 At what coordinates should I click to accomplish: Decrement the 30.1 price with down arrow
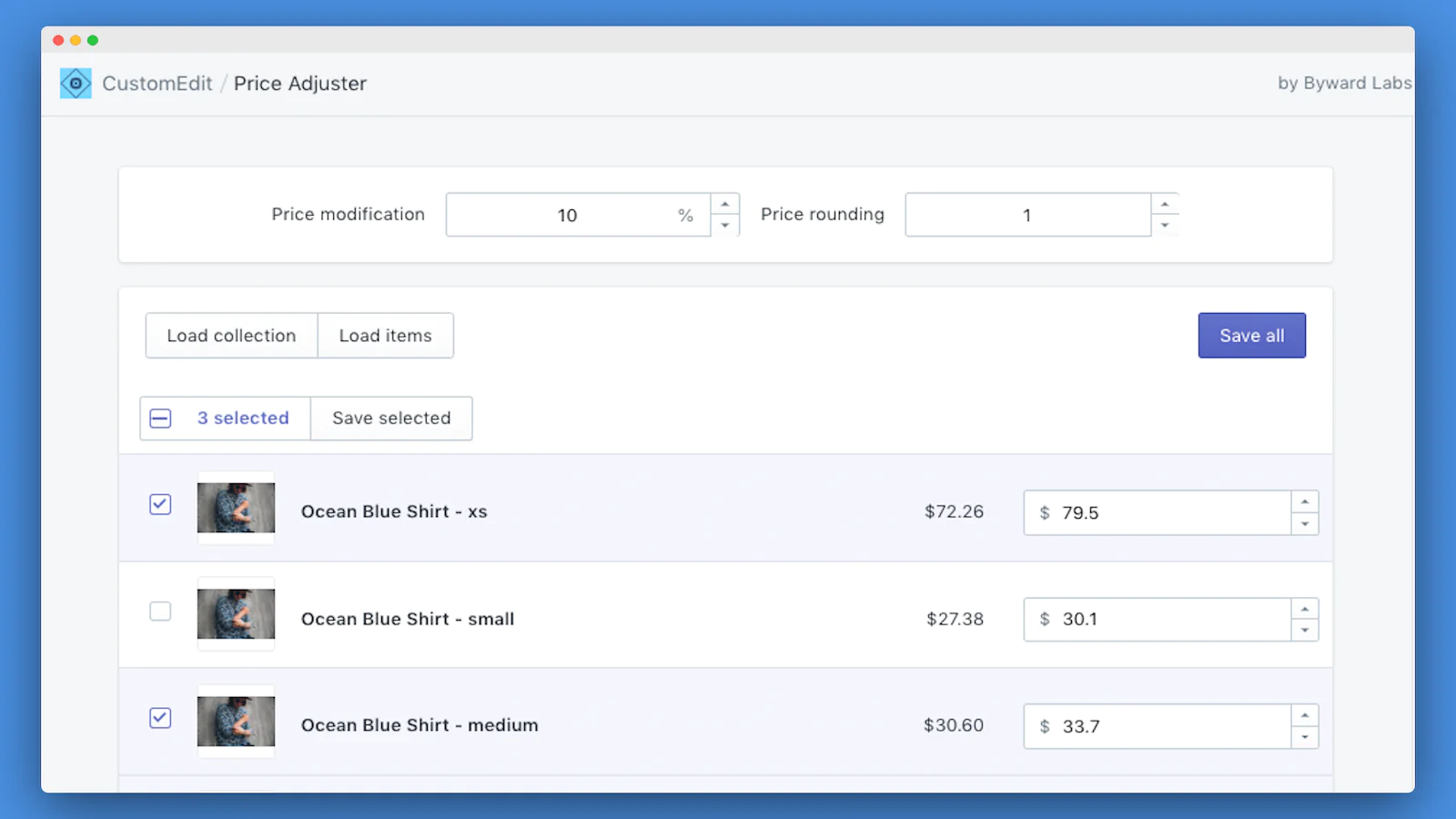click(x=1305, y=631)
